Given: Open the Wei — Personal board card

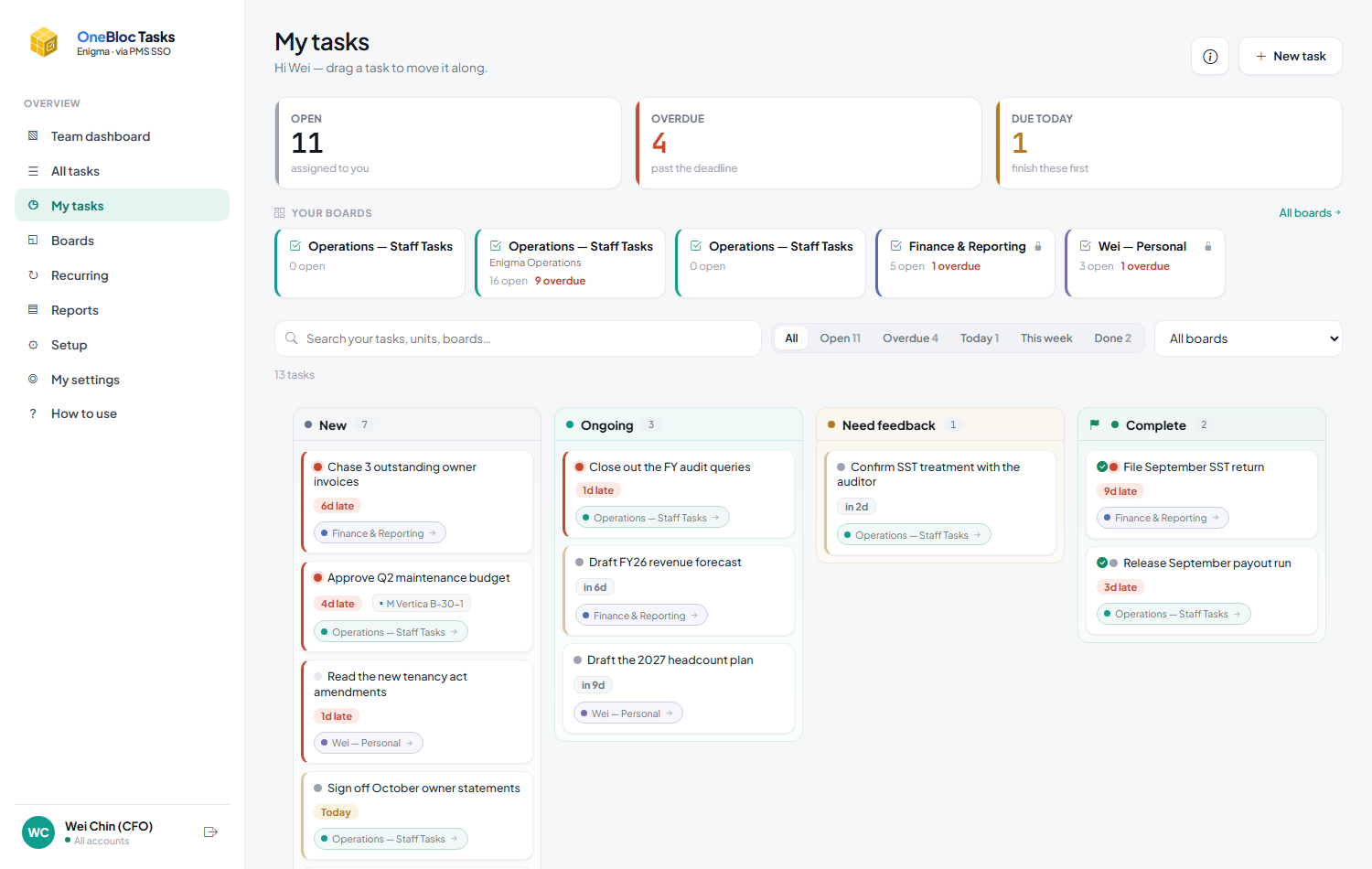Looking at the screenshot, I should 1145,263.
